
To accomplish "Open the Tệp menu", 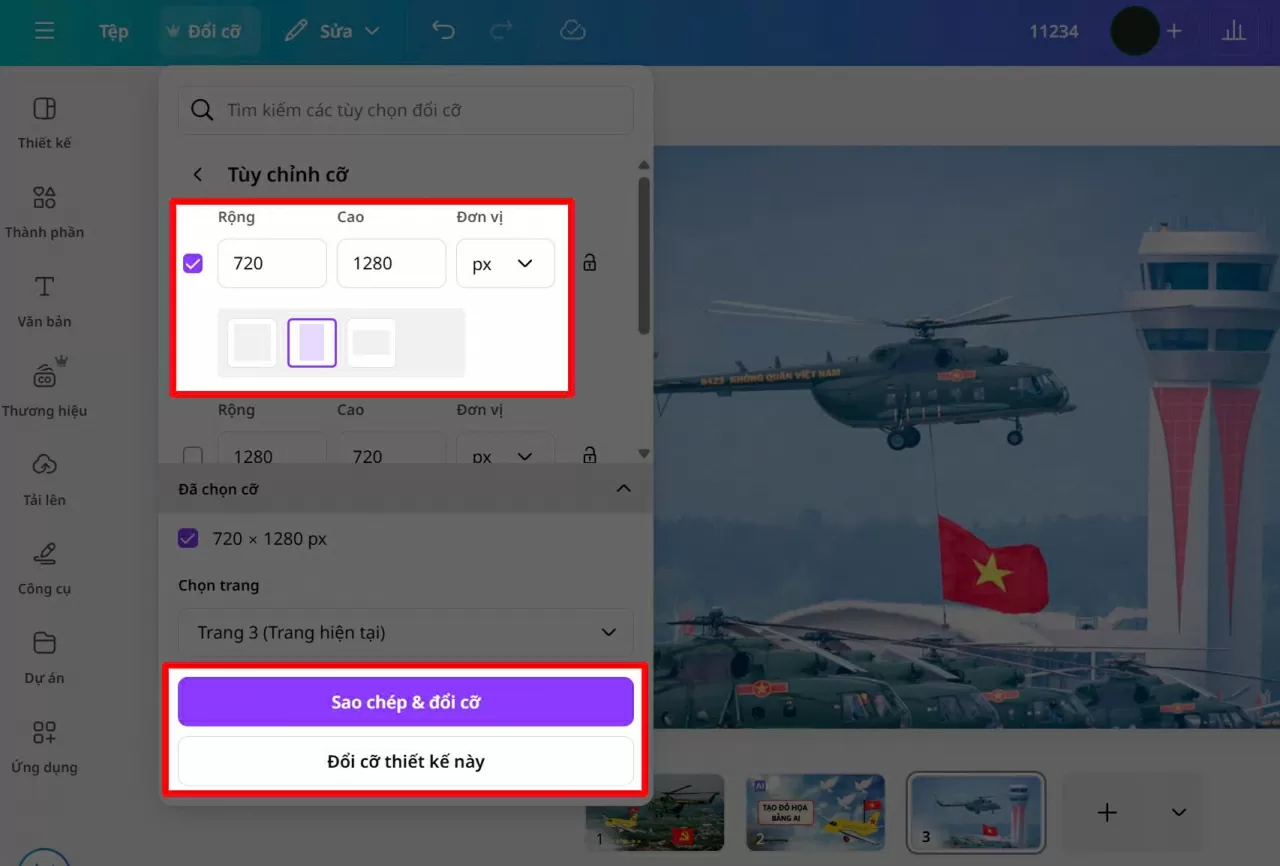I will [113, 31].
